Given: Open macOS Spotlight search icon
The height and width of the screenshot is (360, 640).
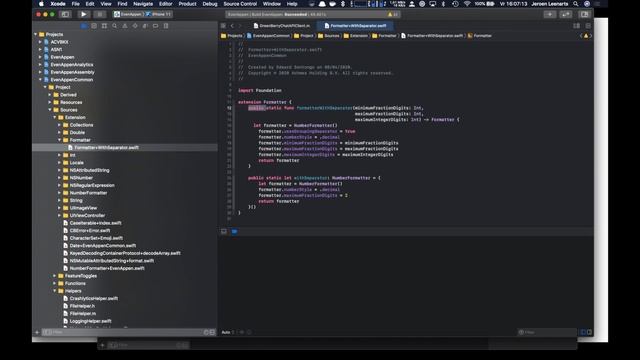Looking at the screenshot, I should click(576, 4).
